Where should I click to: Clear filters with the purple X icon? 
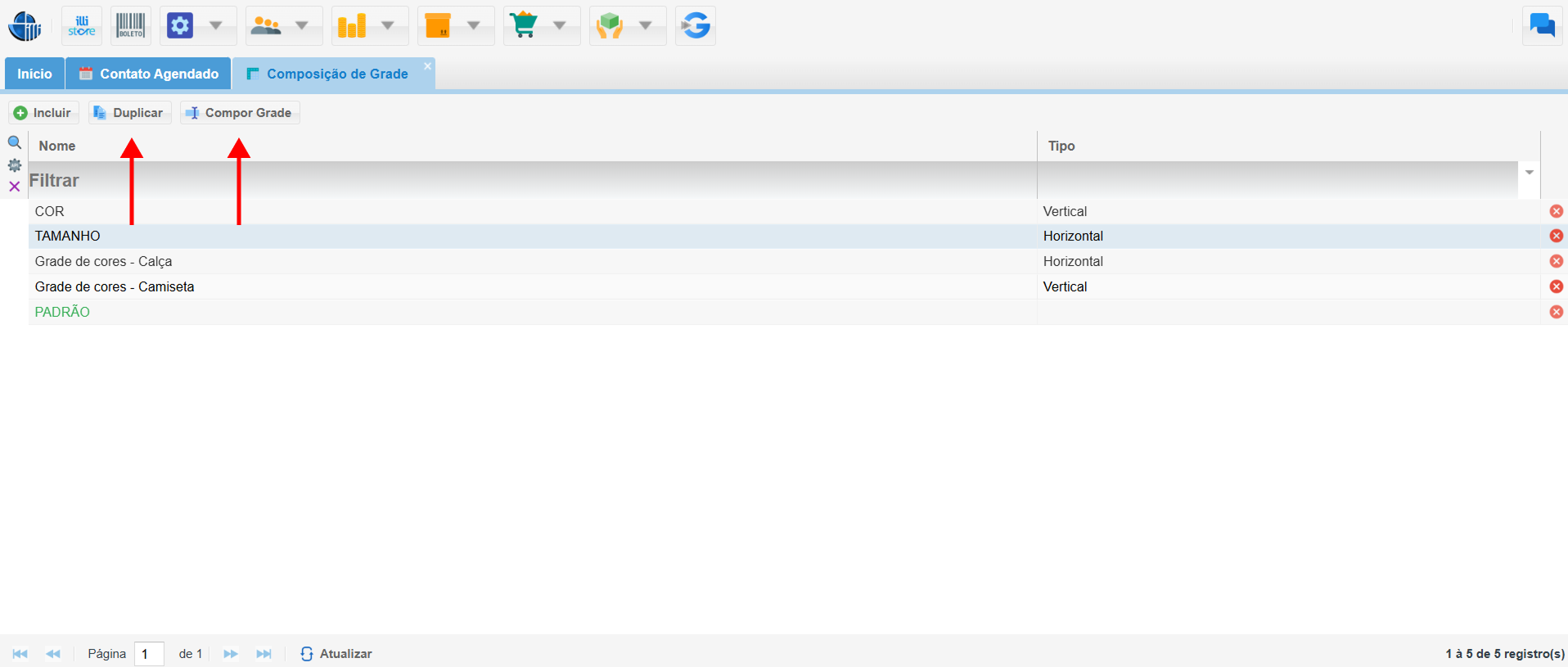pos(15,187)
